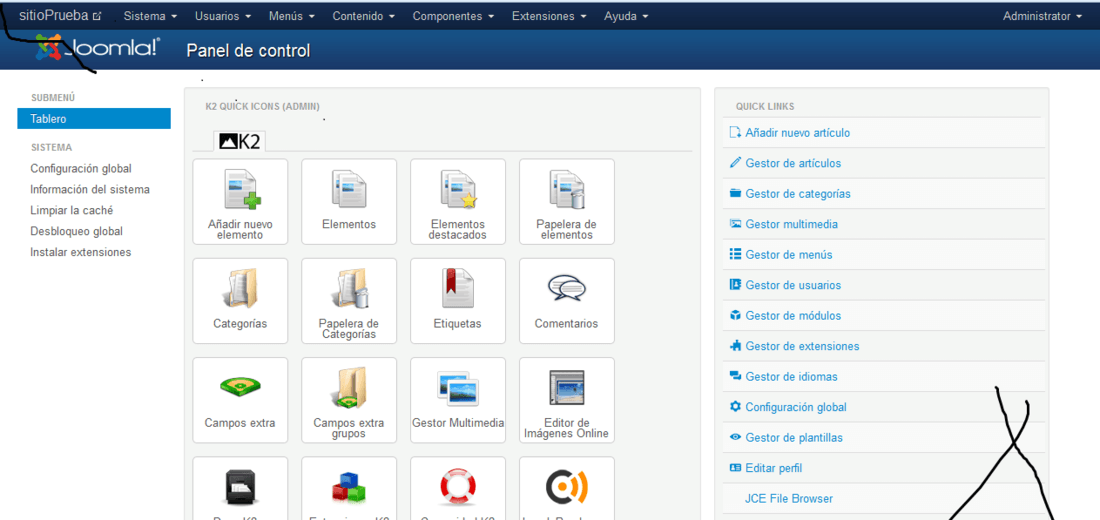Image resolution: width=1100 pixels, height=520 pixels.
Task: Open Instalar extensiones in sidebar
Action: (81, 252)
